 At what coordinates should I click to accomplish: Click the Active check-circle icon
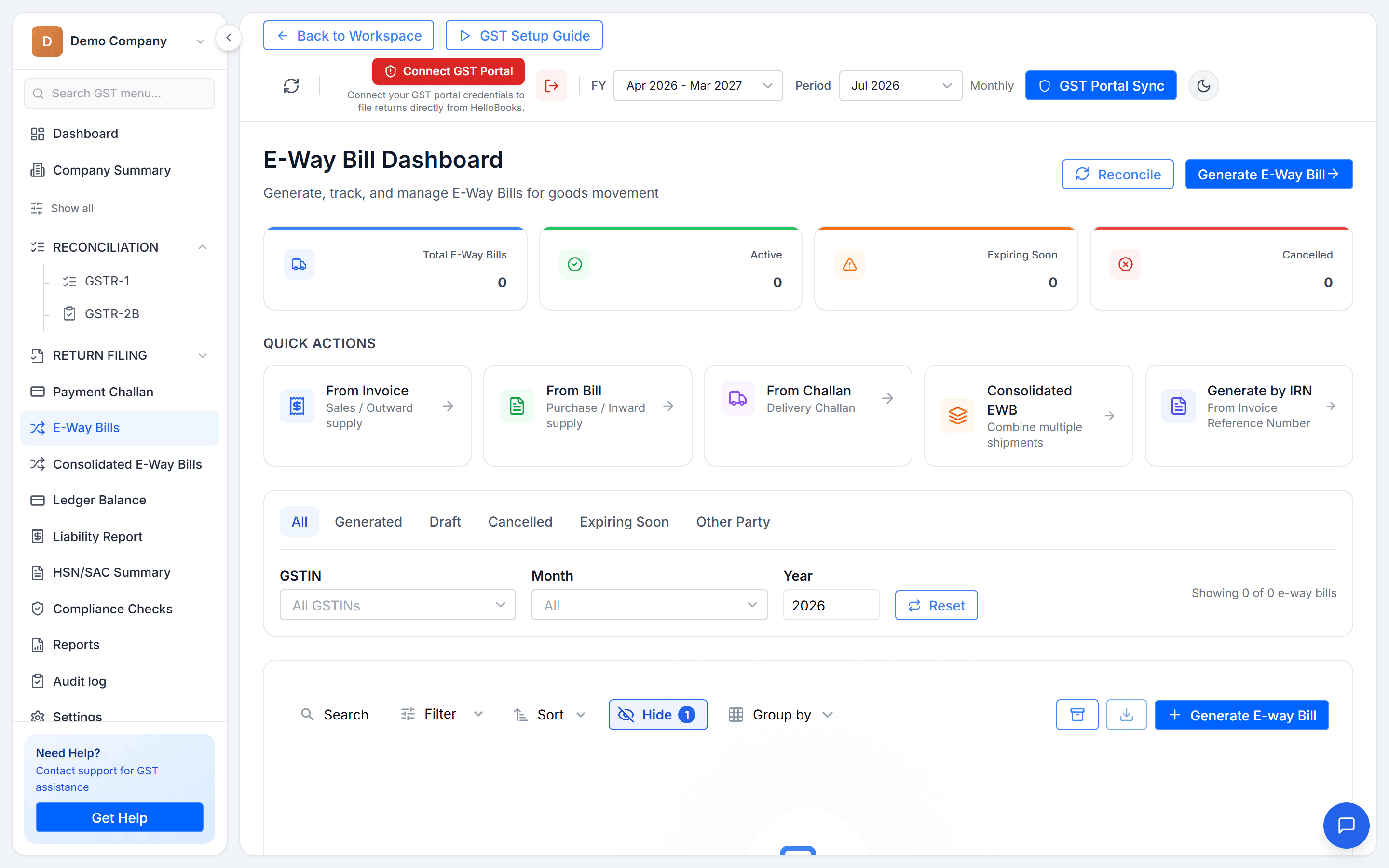point(574,264)
